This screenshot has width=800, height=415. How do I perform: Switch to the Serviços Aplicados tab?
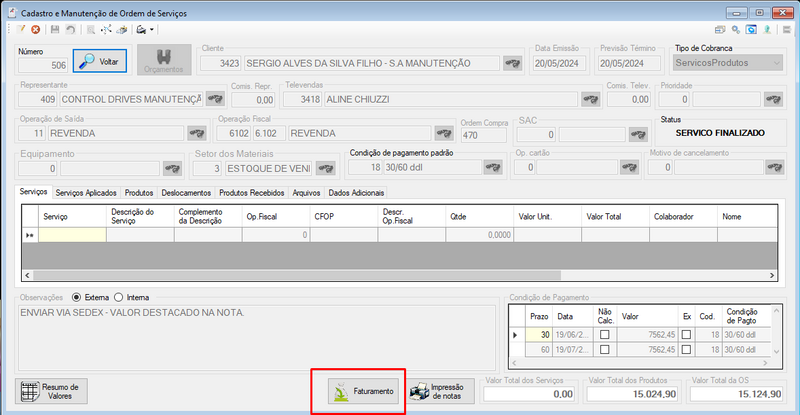point(86,193)
